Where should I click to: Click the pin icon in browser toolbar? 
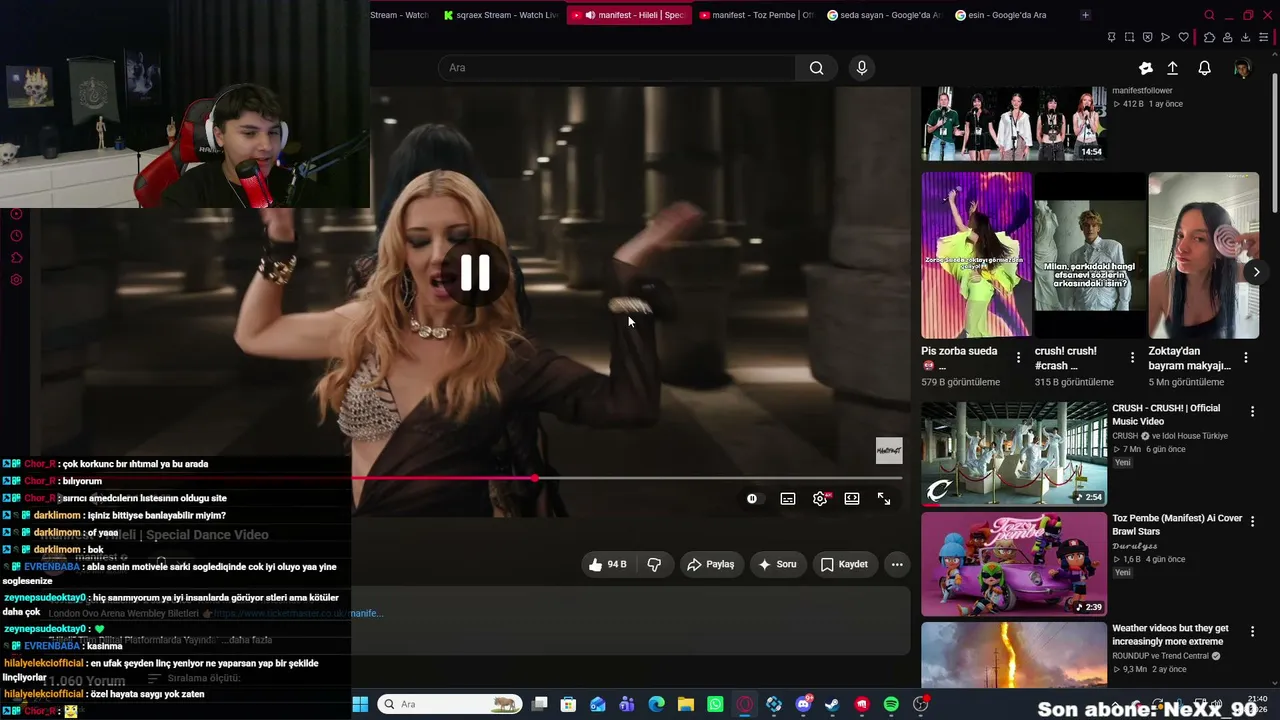point(1111,37)
